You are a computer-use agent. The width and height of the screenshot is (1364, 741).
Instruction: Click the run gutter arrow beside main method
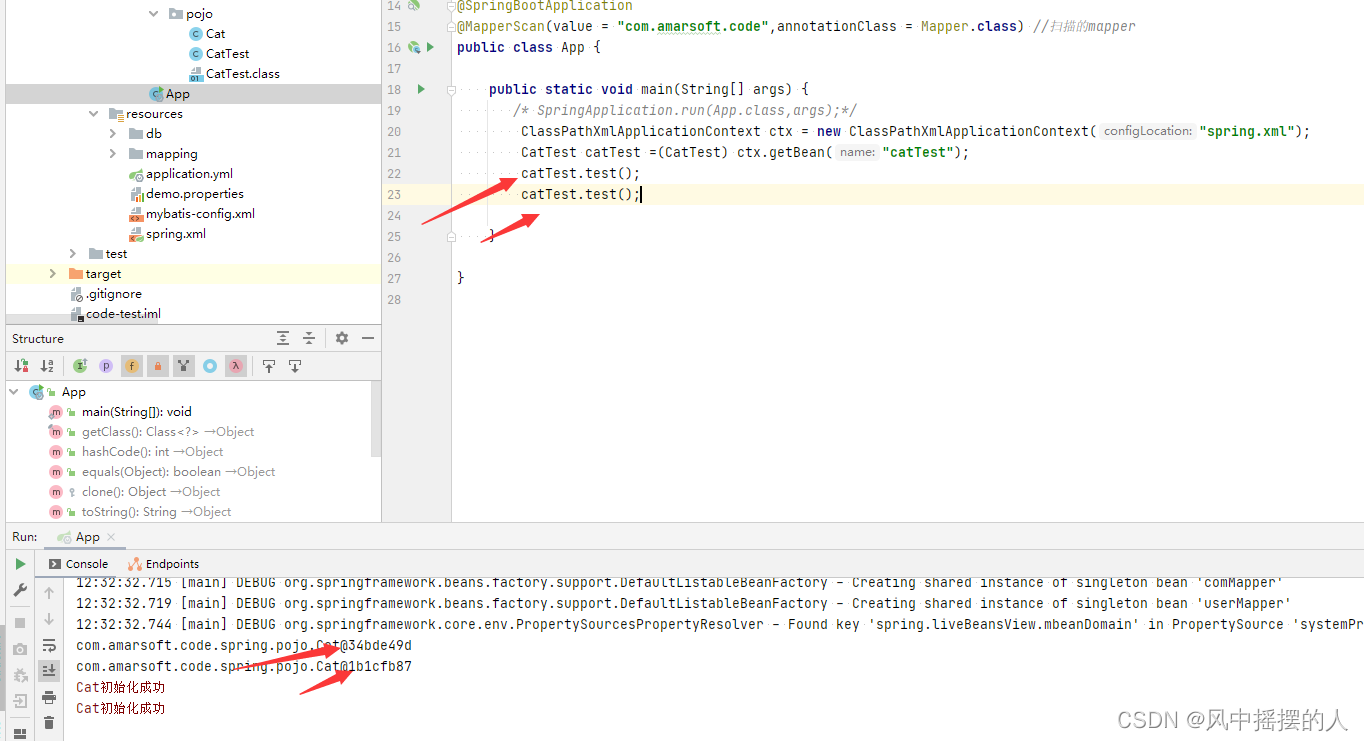tap(421, 89)
